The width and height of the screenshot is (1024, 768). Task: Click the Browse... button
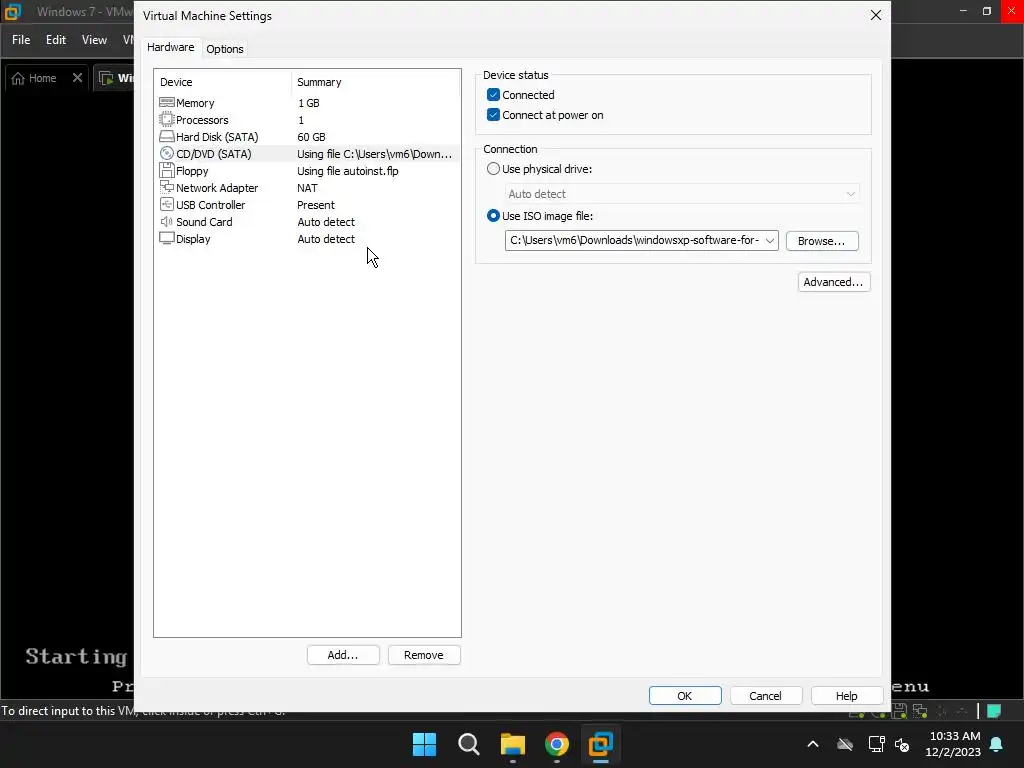pos(822,241)
